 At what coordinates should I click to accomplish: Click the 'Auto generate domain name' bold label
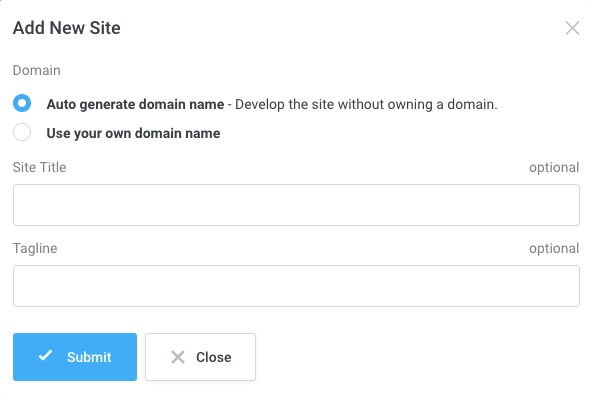[x=135, y=104]
